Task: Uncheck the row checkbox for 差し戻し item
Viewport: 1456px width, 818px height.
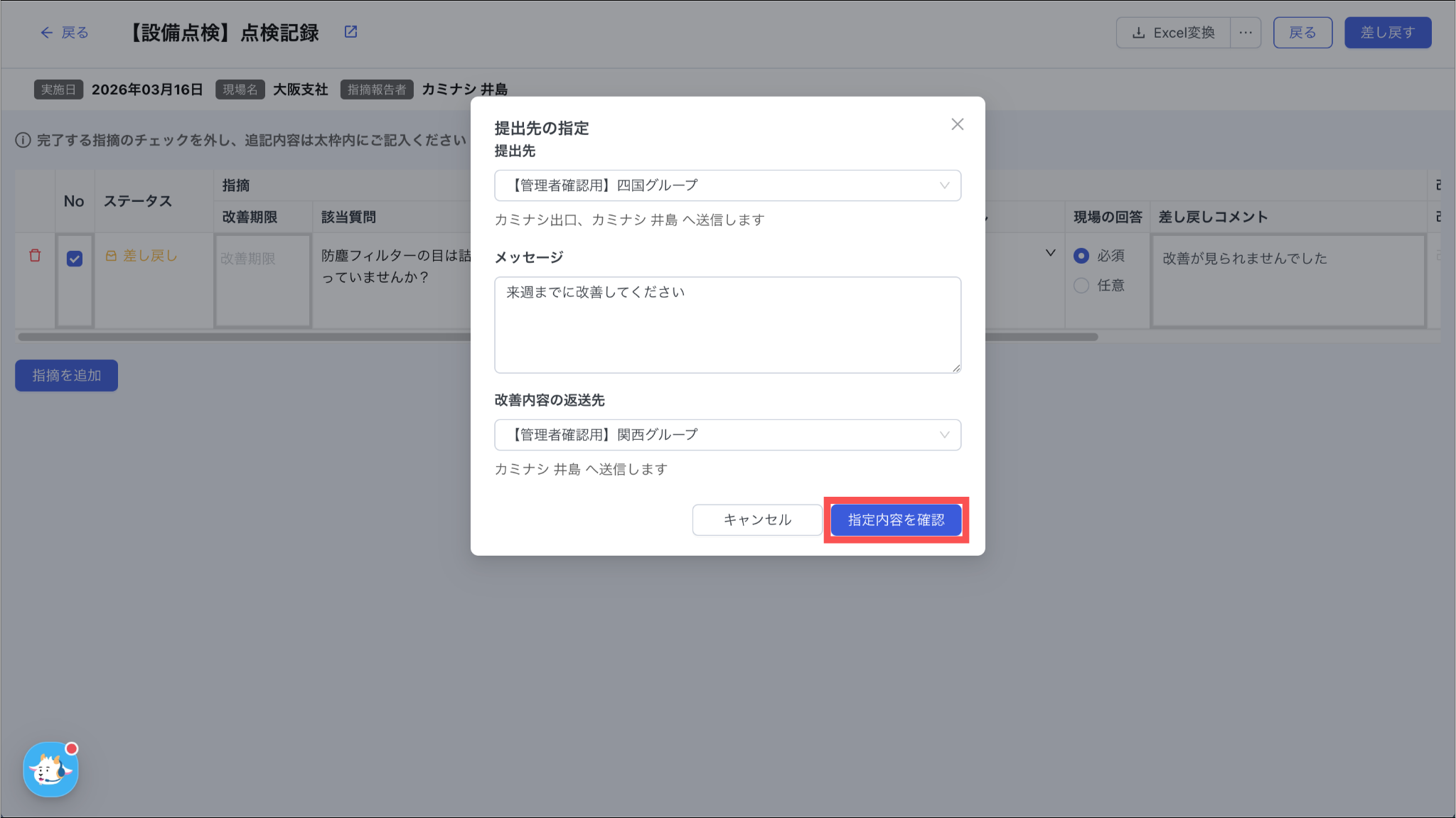Action: pyautogui.click(x=75, y=259)
